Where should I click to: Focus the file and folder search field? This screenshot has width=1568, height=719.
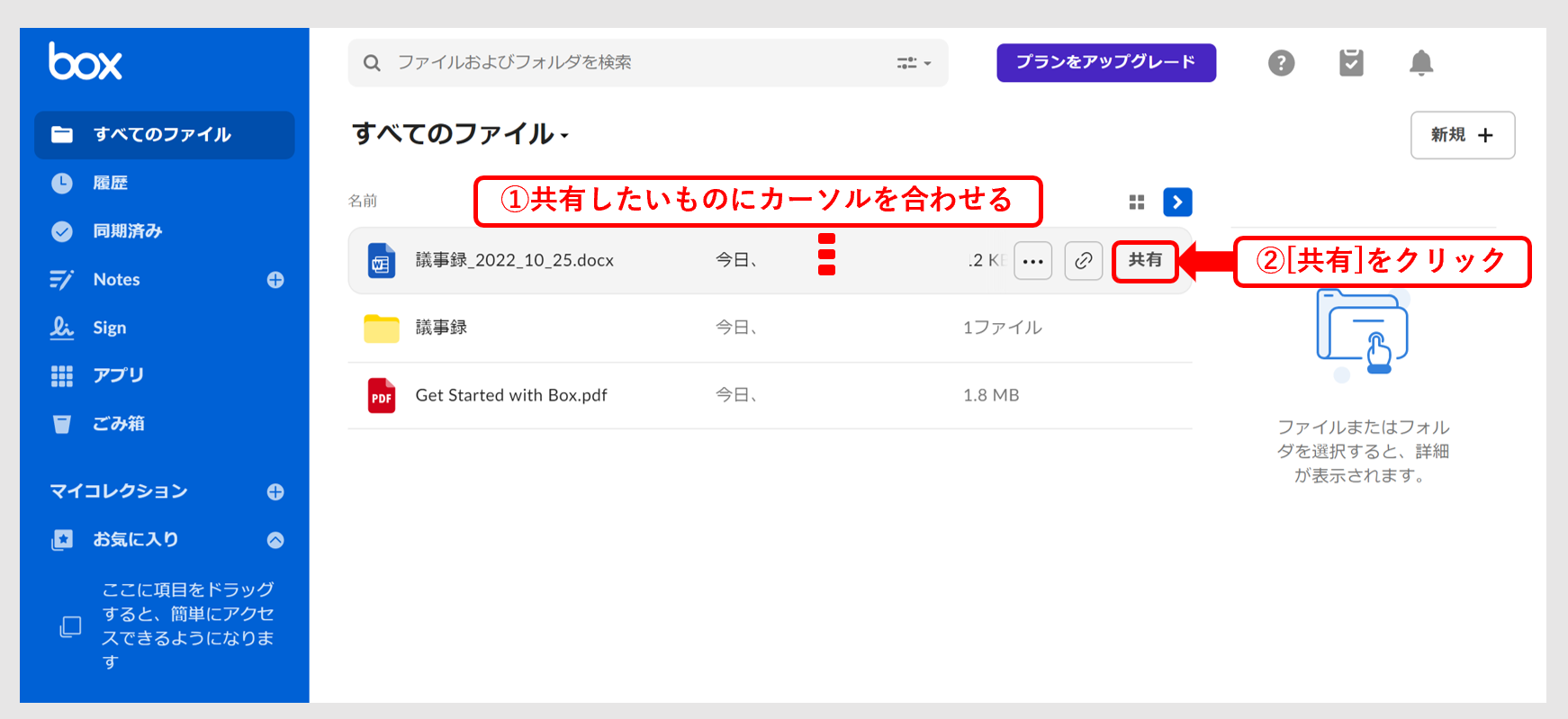(x=648, y=63)
